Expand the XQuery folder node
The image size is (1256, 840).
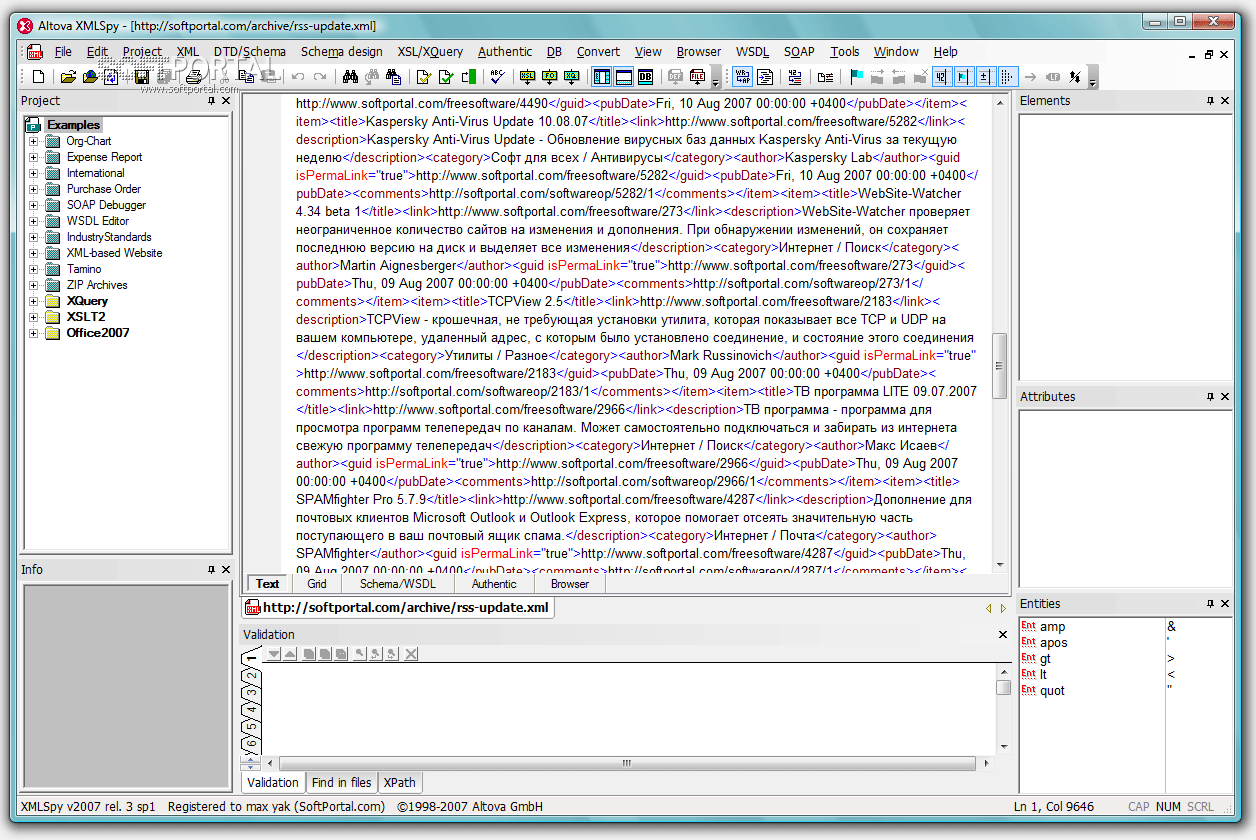[x=33, y=301]
